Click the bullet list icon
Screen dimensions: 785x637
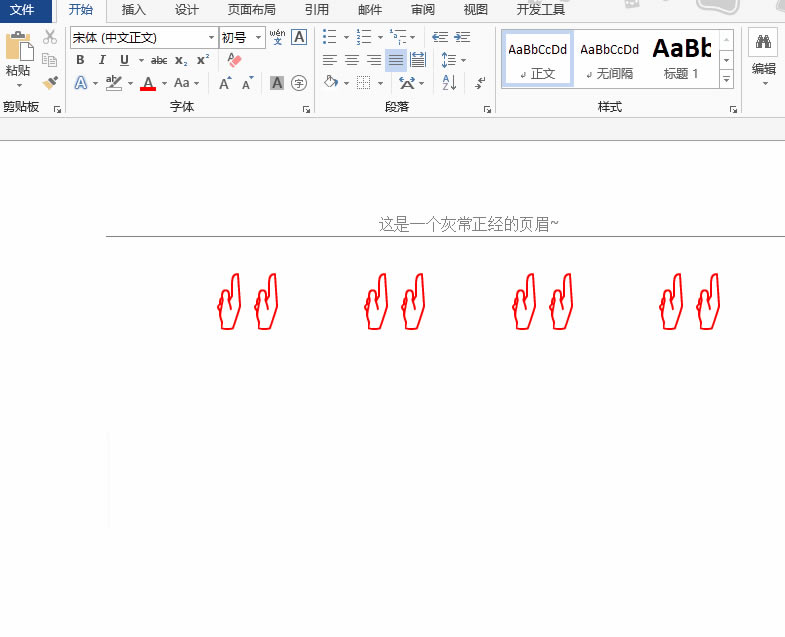point(329,37)
